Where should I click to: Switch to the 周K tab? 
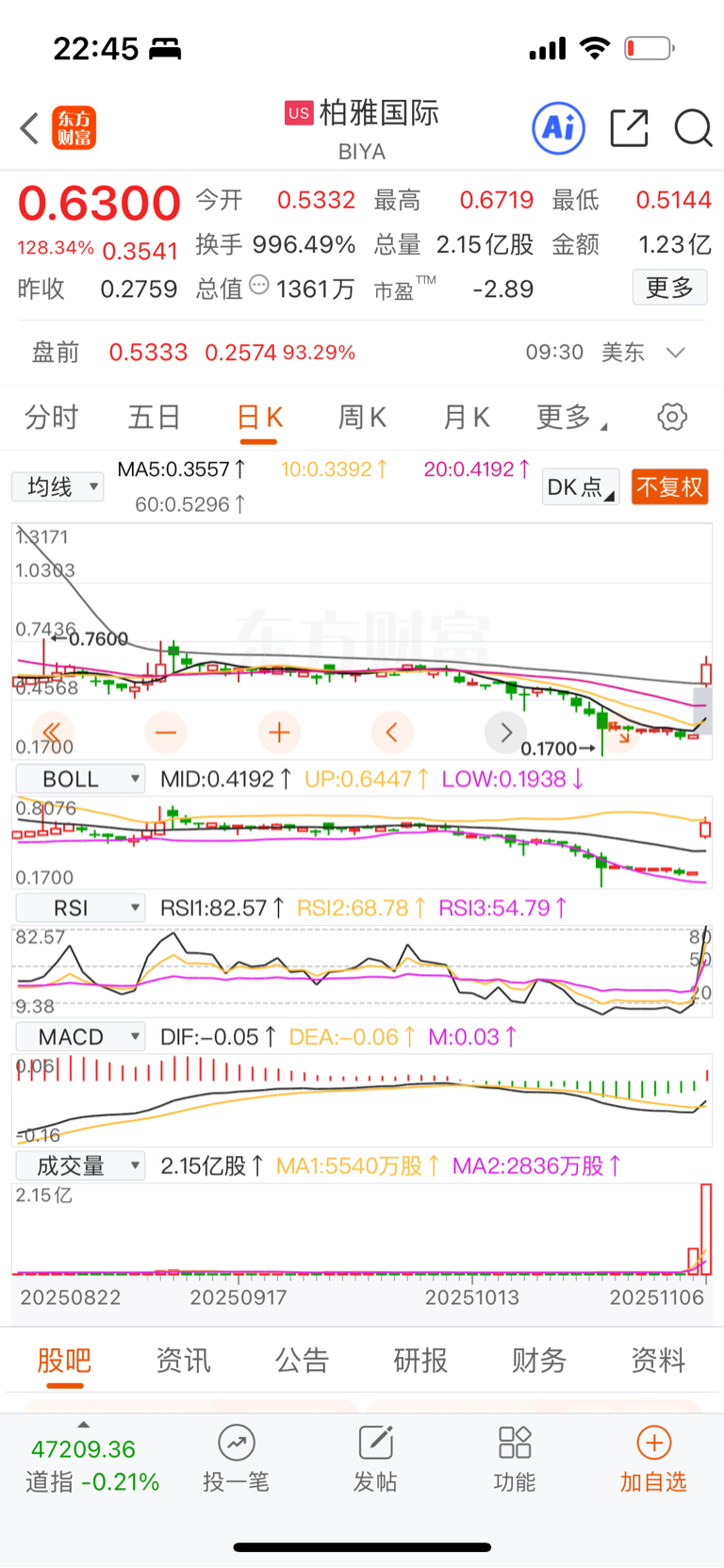point(362,417)
